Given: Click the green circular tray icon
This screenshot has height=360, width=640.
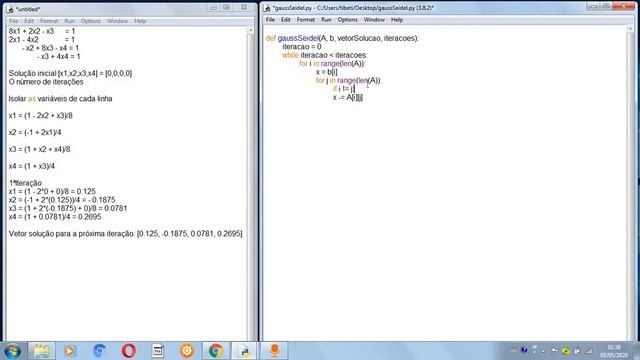Looking at the screenshot, I should tap(566, 351).
